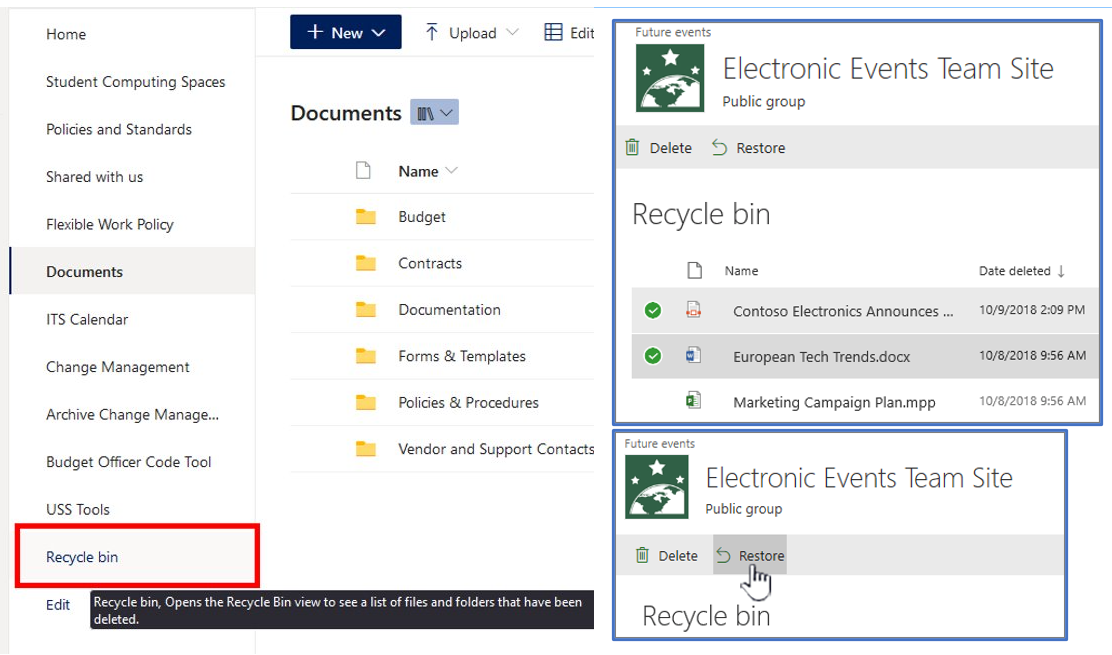Screen dimensions: 1112x655
Task: Click the Edit link below the navigation list
Action: coord(58,604)
